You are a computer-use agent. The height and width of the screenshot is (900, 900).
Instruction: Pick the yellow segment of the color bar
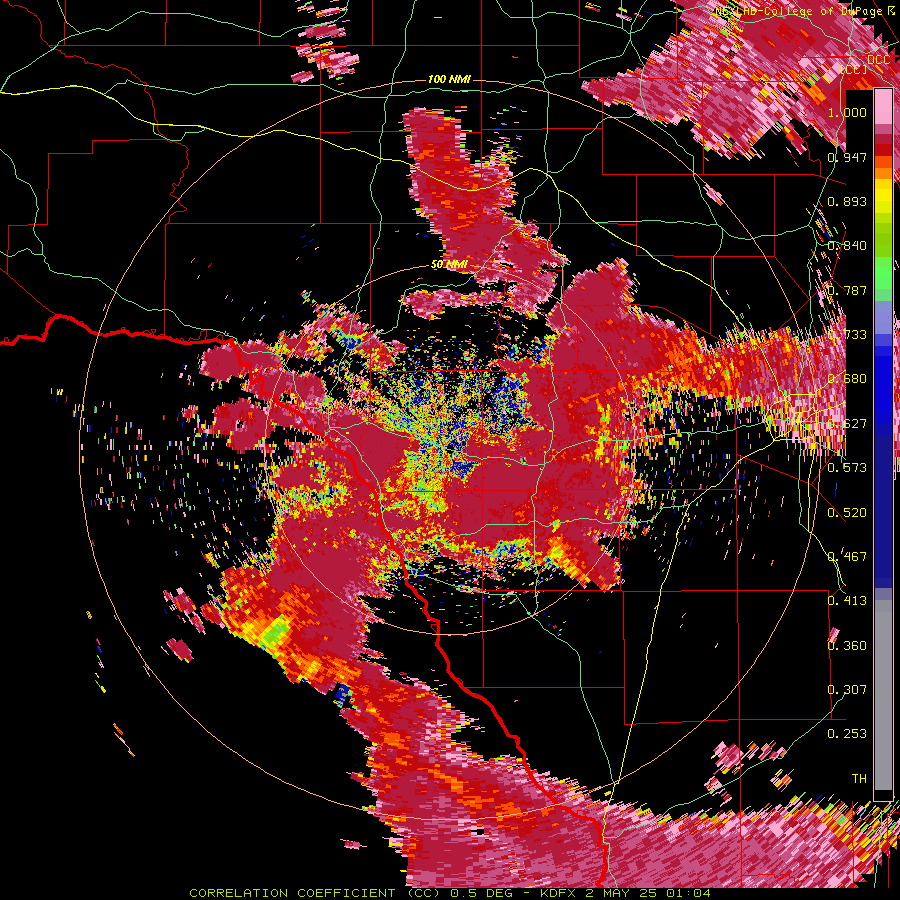click(883, 197)
